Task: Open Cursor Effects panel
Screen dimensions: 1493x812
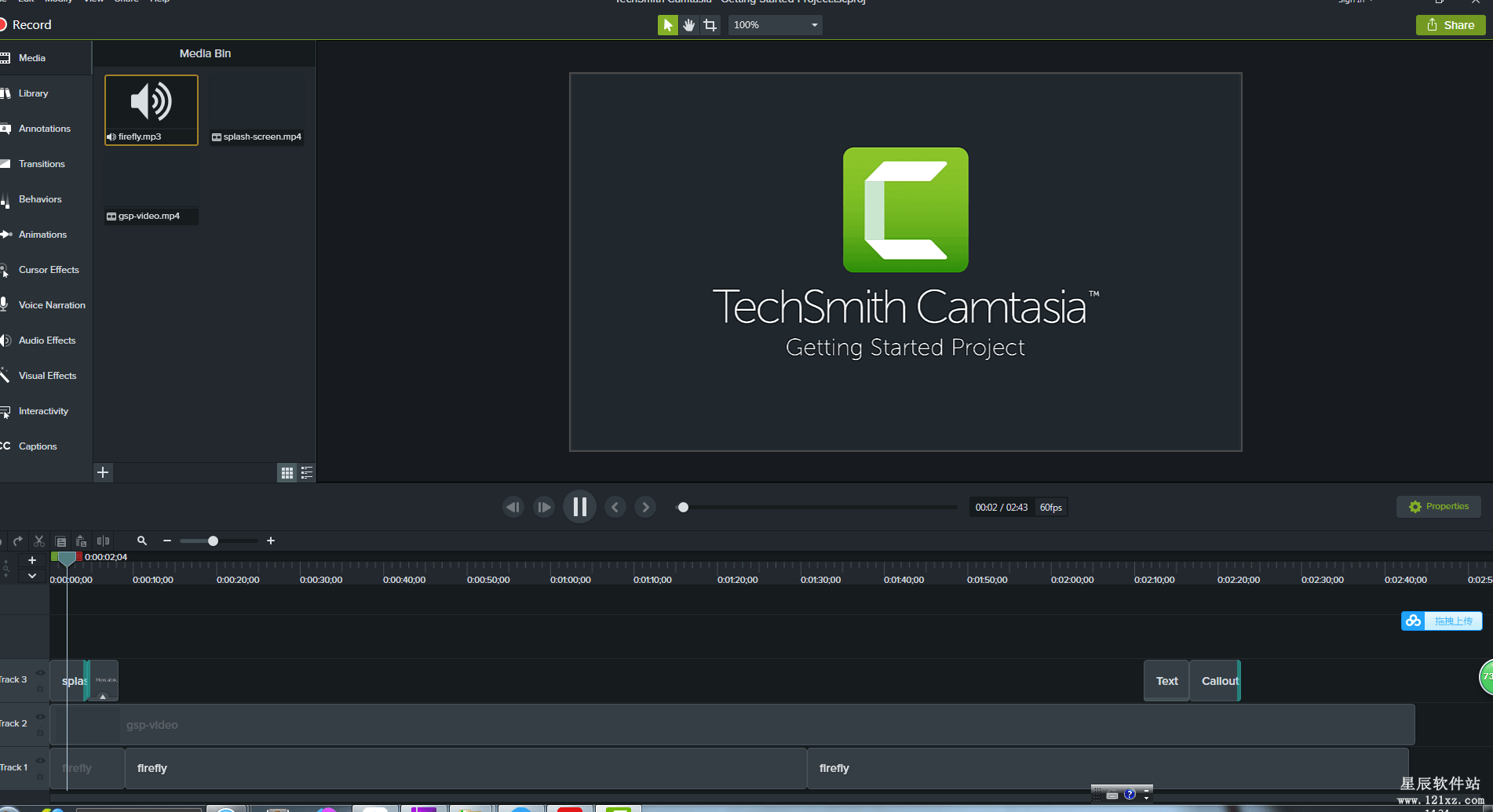Action: [x=46, y=270]
